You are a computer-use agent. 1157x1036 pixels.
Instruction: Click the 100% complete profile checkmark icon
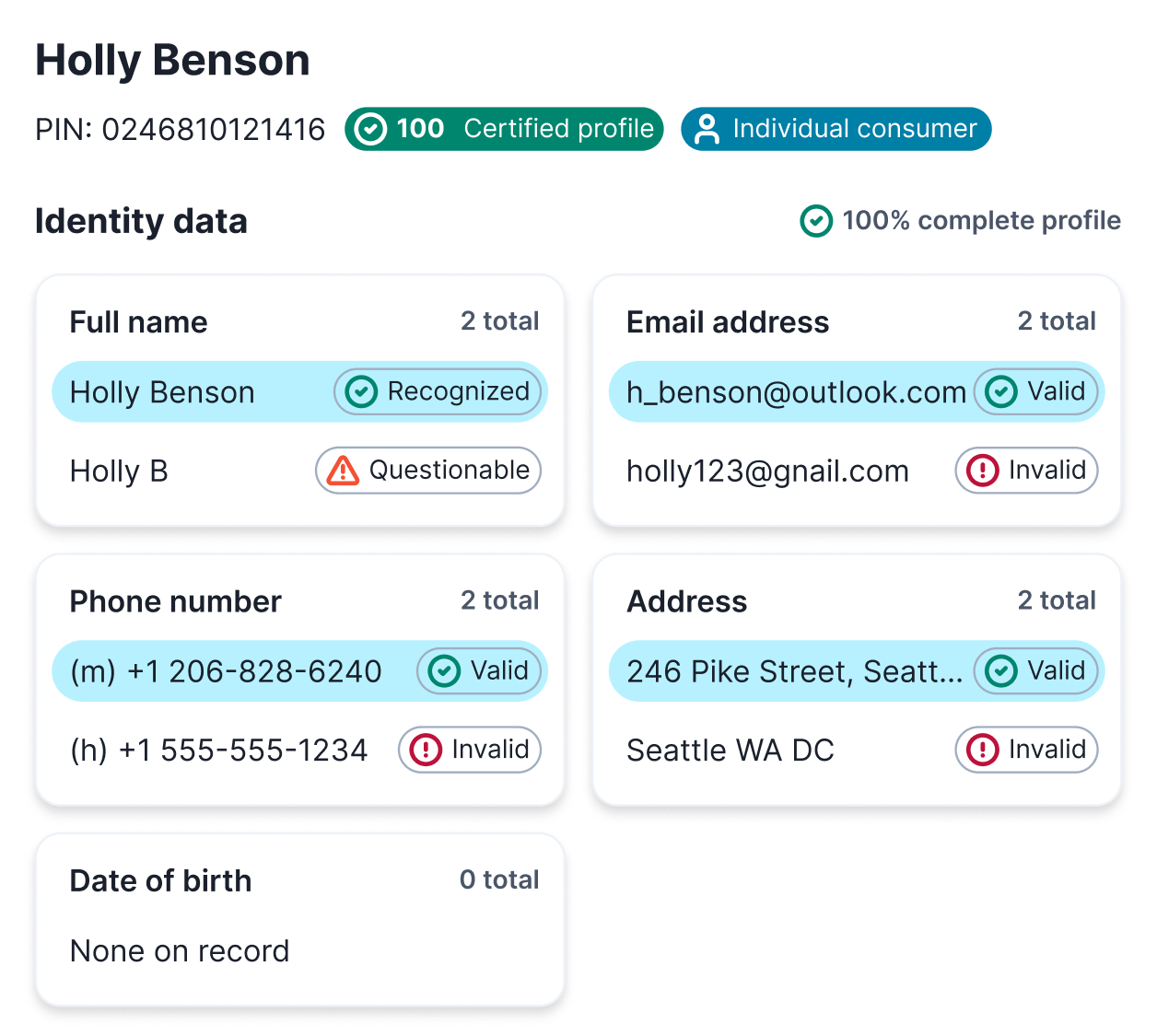coord(816,221)
